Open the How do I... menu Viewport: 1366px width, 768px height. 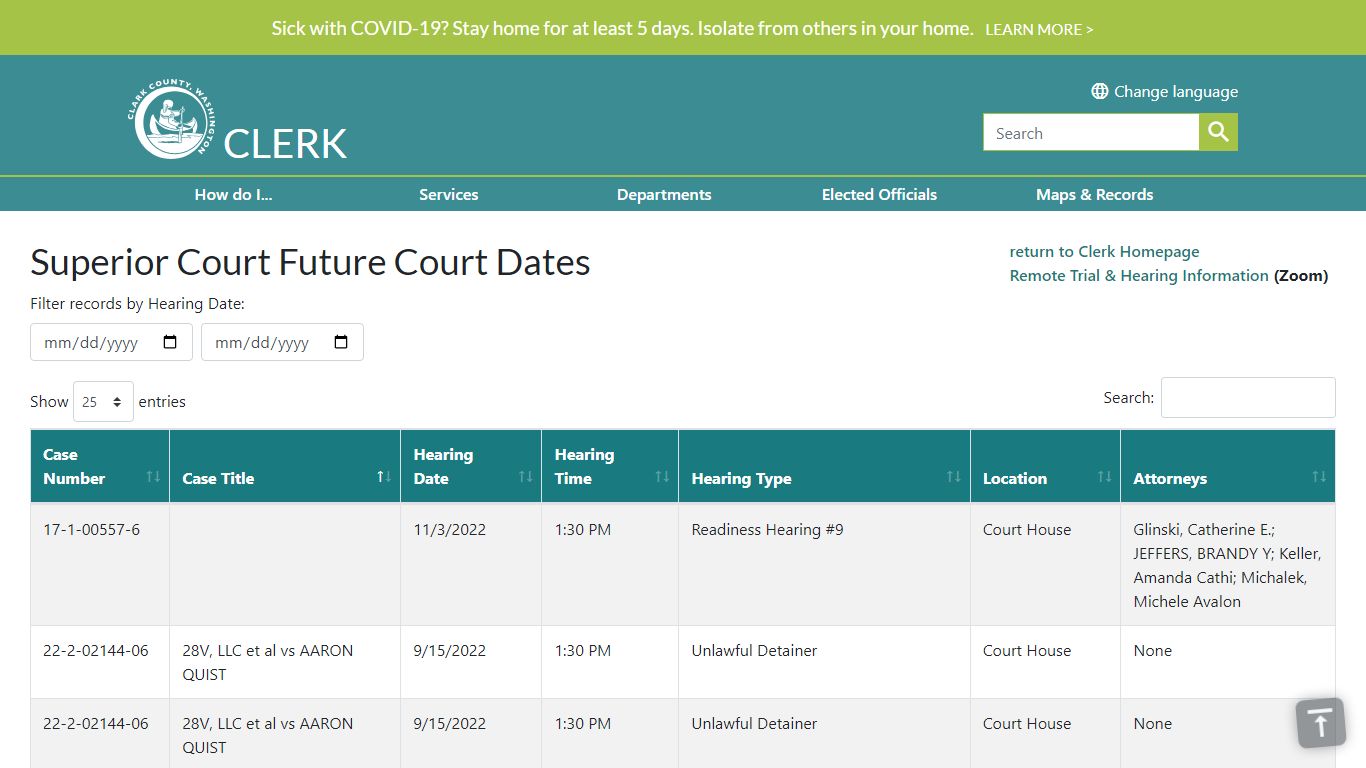click(233, 194)
